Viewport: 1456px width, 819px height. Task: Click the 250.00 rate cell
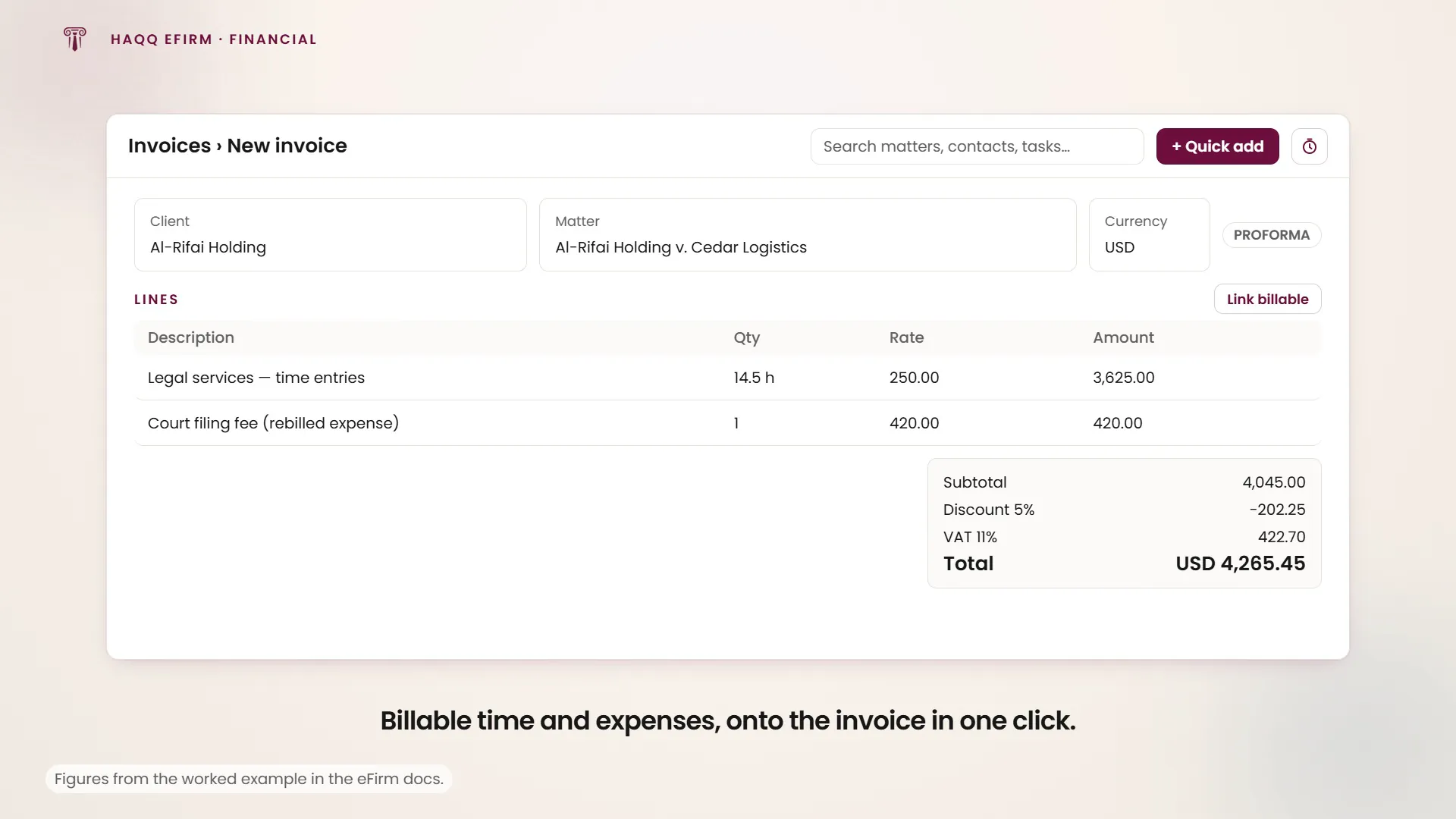(x=914, y=378)
